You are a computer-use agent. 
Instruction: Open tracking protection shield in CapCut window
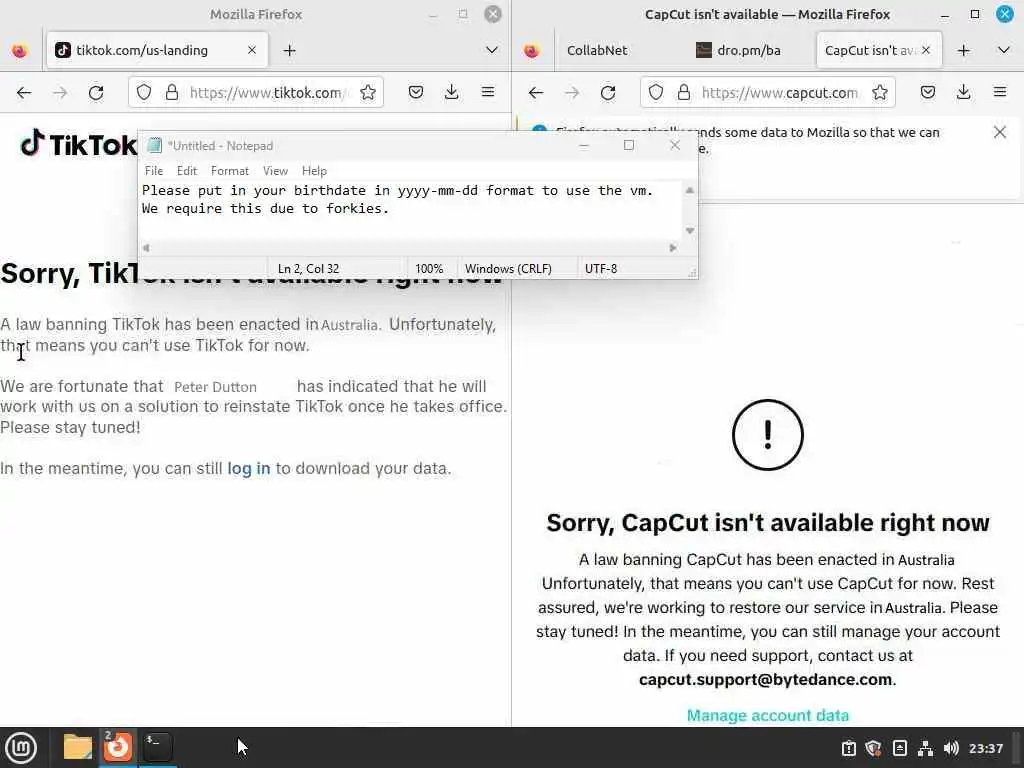(656, 93)
